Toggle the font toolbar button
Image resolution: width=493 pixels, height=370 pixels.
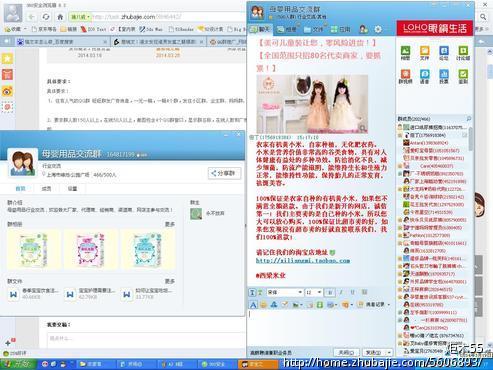252,293
